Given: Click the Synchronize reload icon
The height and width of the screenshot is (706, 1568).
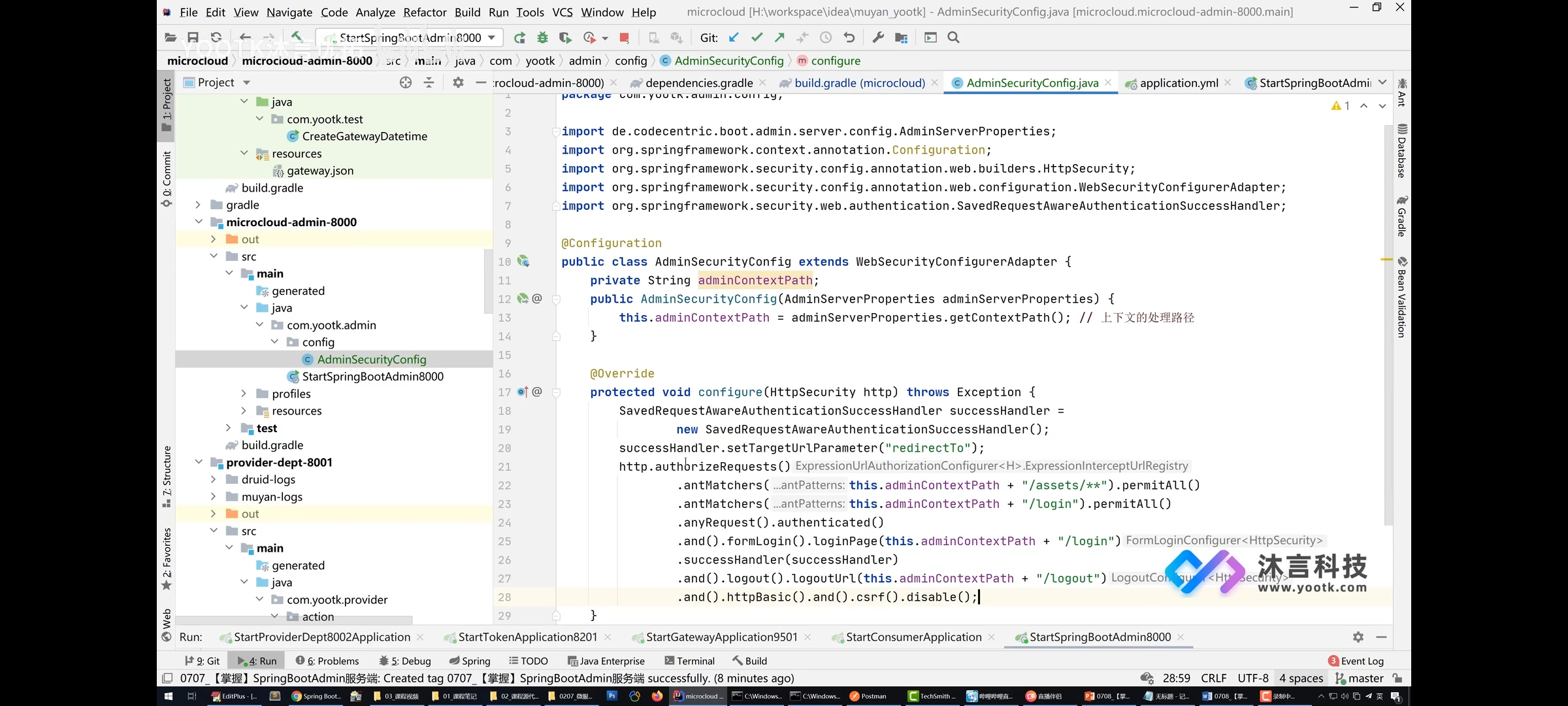Looking at the screenshot, I should pos(216,37).
